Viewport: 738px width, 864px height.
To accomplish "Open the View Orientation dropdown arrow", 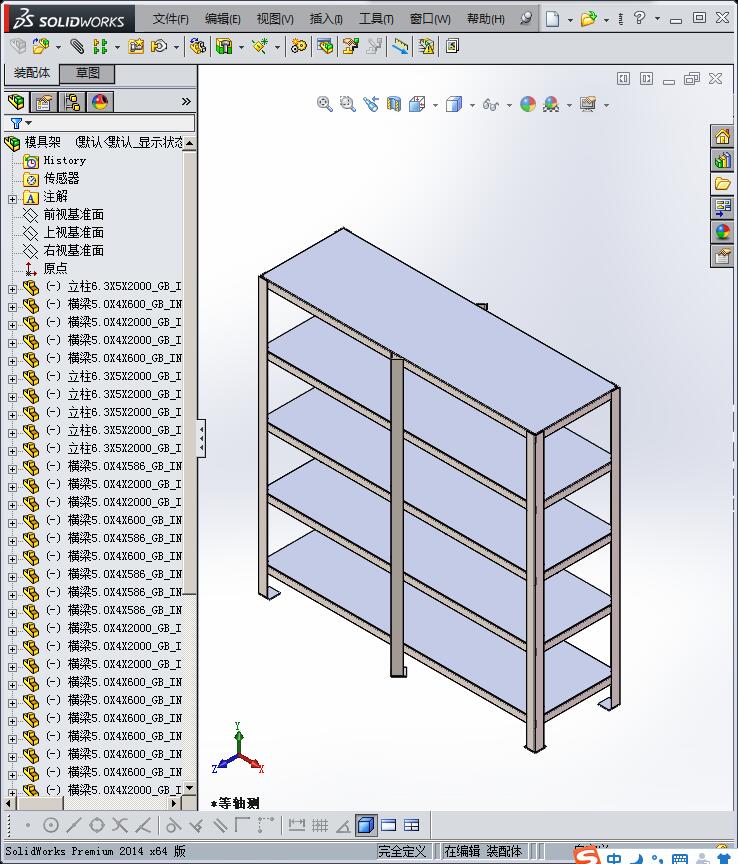I will (x=435, y=105).
